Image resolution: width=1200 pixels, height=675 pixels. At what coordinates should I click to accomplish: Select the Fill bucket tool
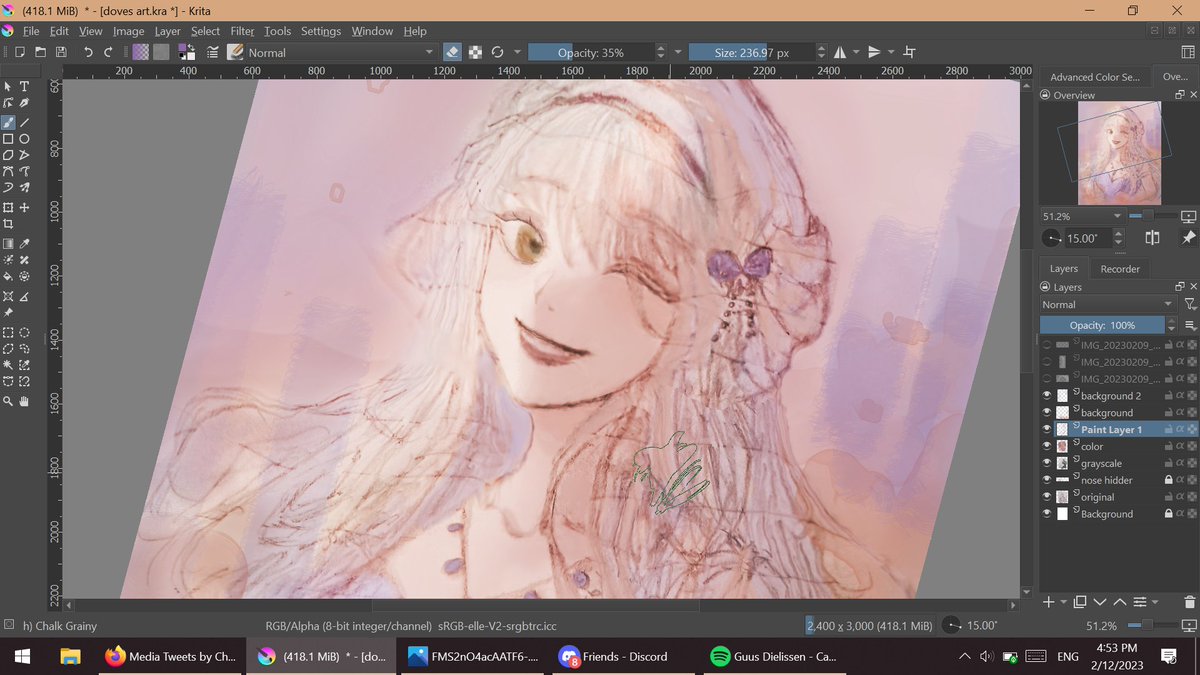coord(8,276)
